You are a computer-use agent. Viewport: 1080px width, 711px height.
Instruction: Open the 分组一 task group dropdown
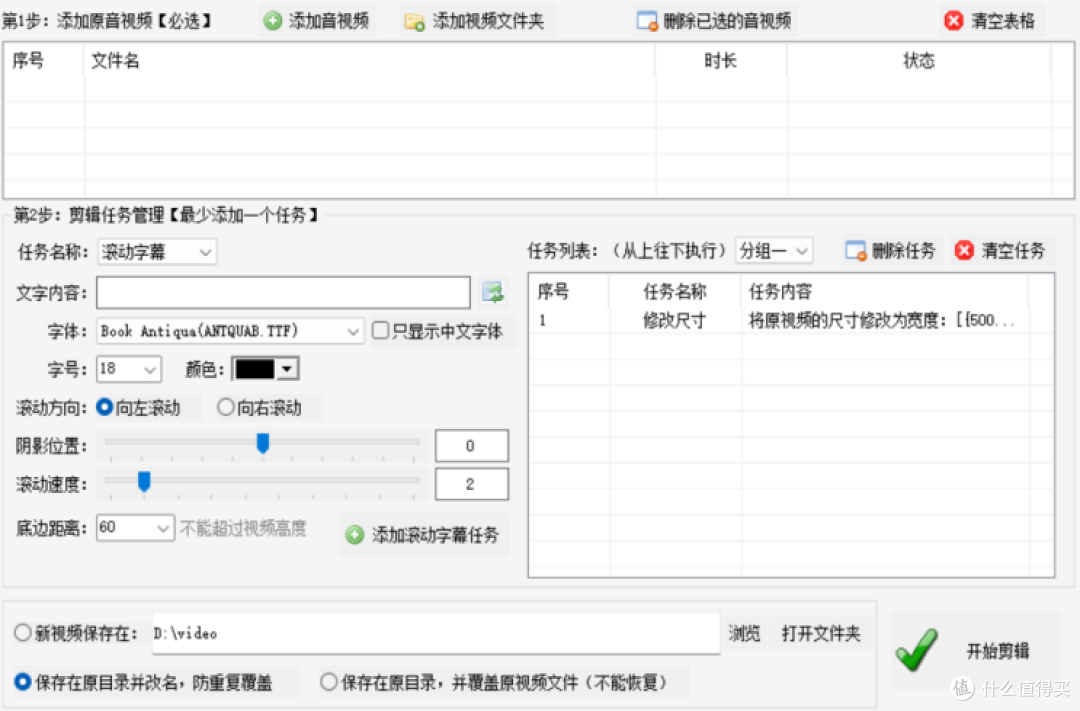(x=774, y=251)
